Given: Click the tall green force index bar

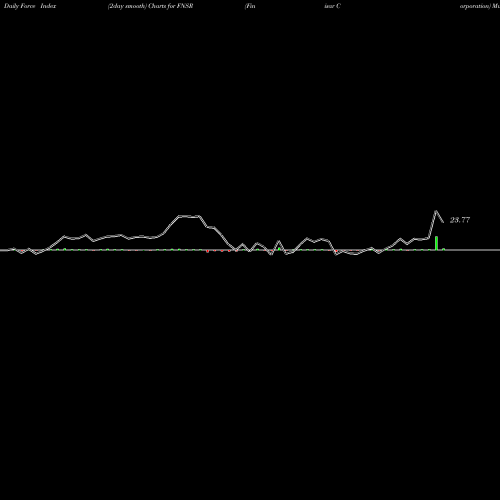Looking at the screenshot, I should pyautogui.click(x=436, y=243).
